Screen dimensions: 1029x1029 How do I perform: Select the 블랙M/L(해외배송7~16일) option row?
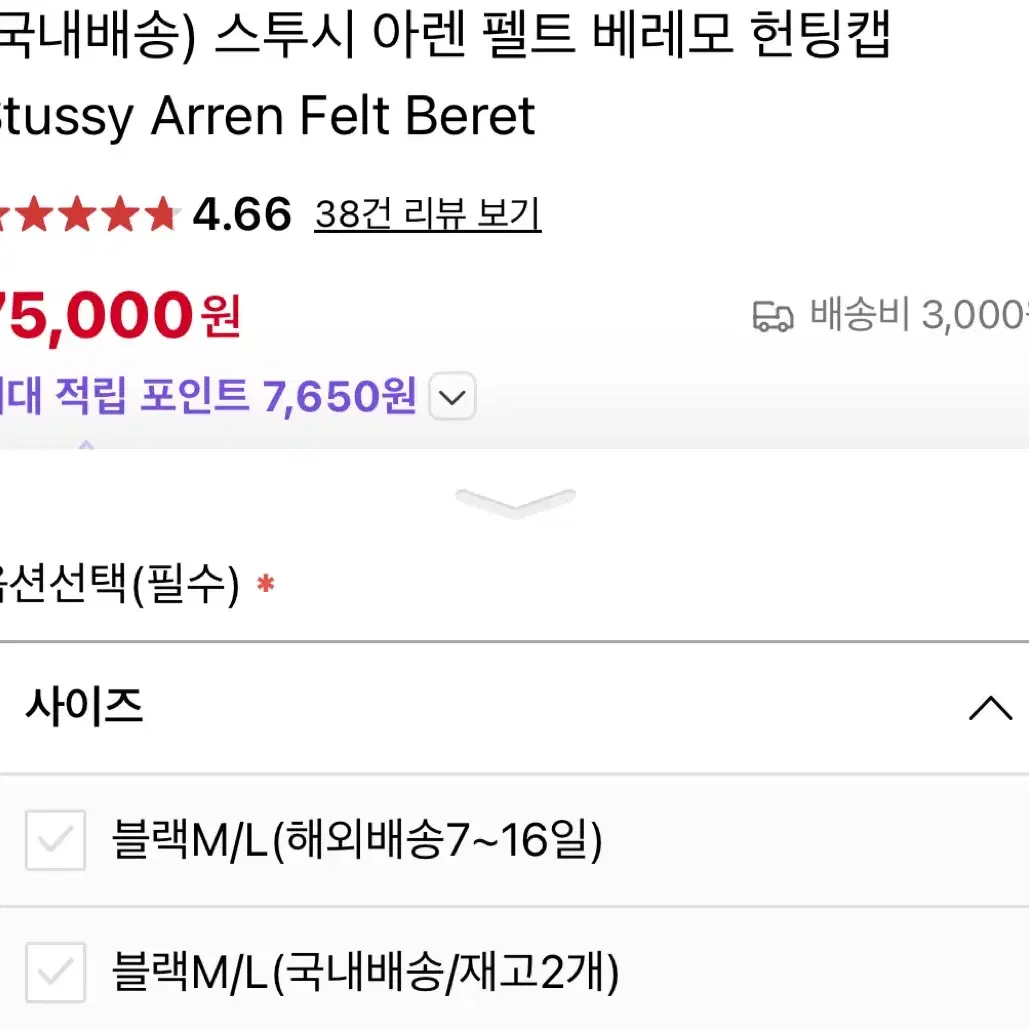coord(514,841)
